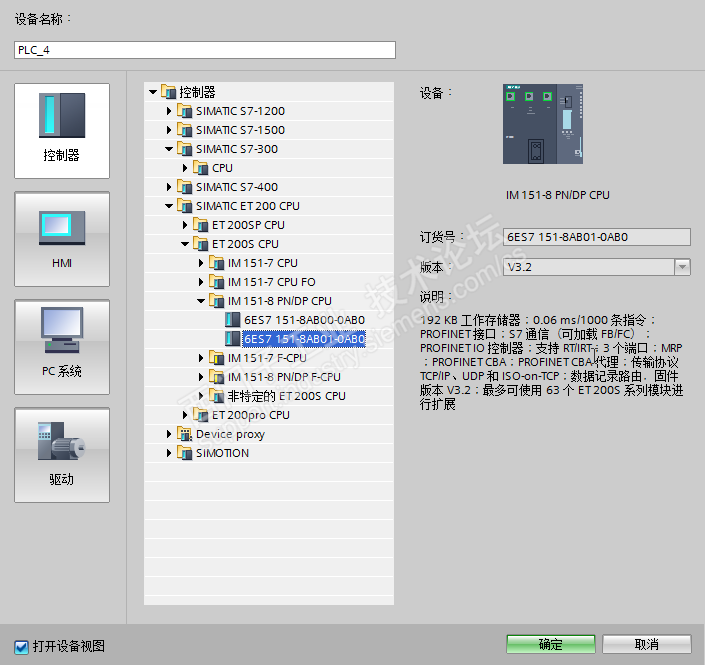Collapse the SIMATIC ET 200 CPU node
Screen dimensions: 705x665
coord(169,206)
